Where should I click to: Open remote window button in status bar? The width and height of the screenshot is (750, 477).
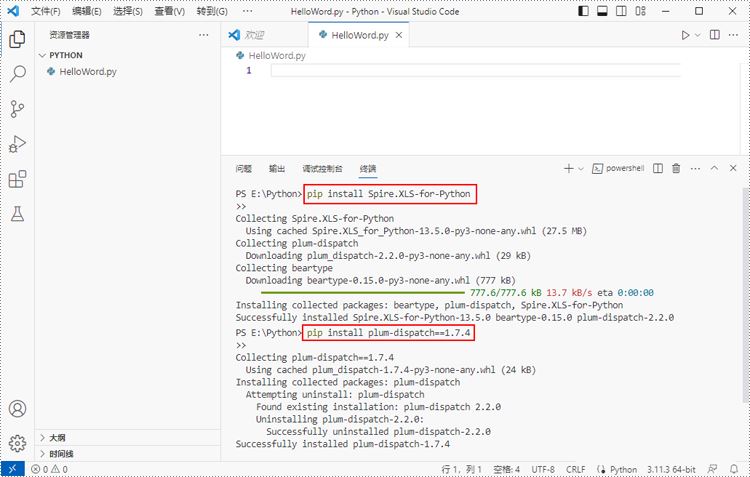pos(12,469)
